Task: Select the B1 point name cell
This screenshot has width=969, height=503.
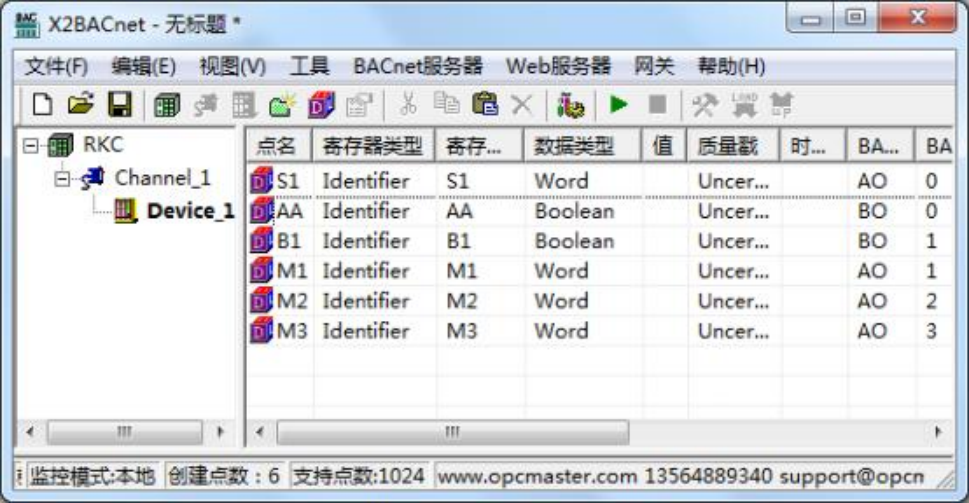Action: [x=289, y=241]
